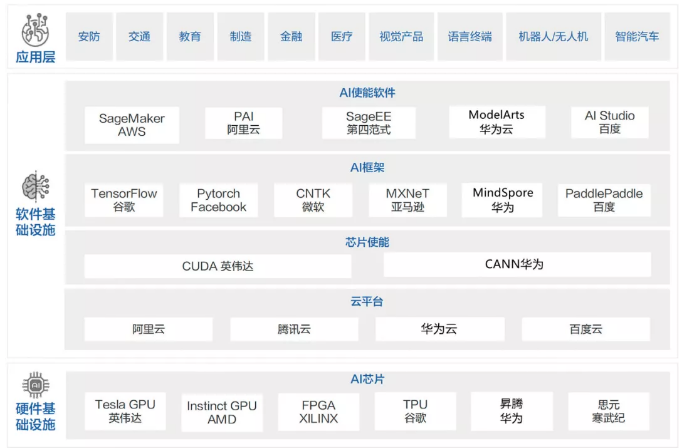Image resolution: width=679 pixels, height=448 pixels.
Task: Select the 医疗 application box
Action: coord(342,36)
